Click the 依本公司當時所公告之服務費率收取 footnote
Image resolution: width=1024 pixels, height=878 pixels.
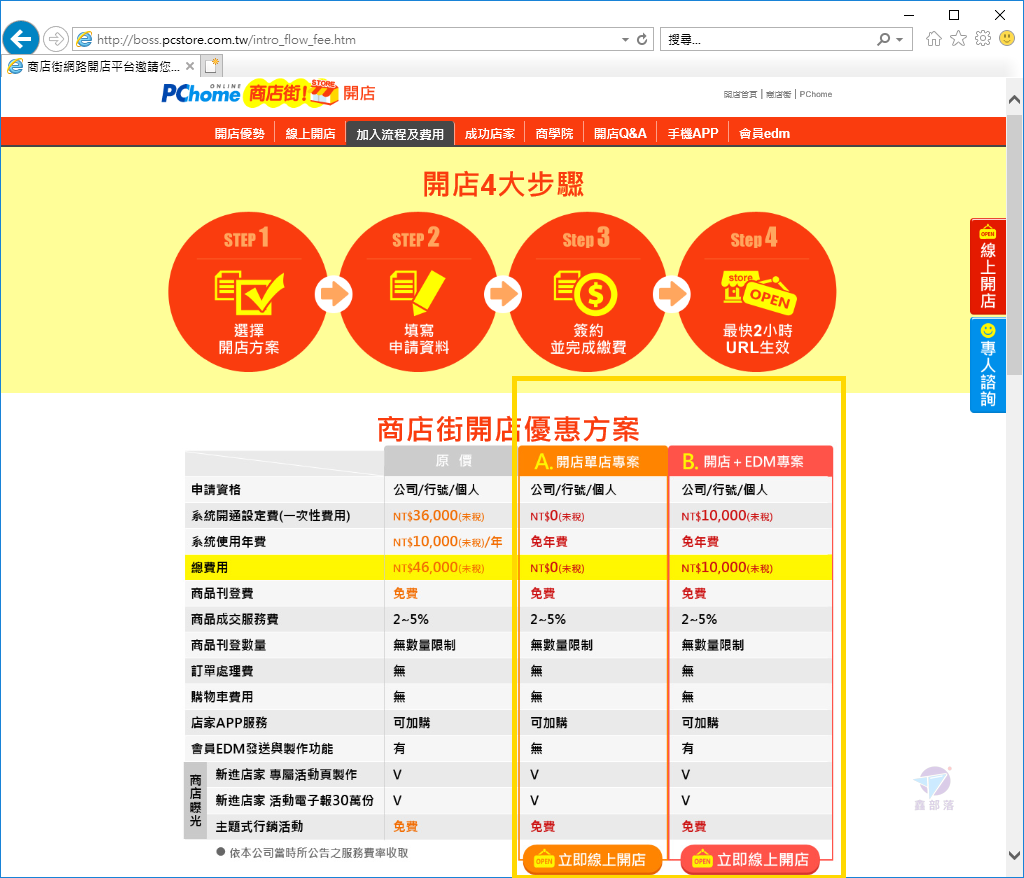pos(319,853)
